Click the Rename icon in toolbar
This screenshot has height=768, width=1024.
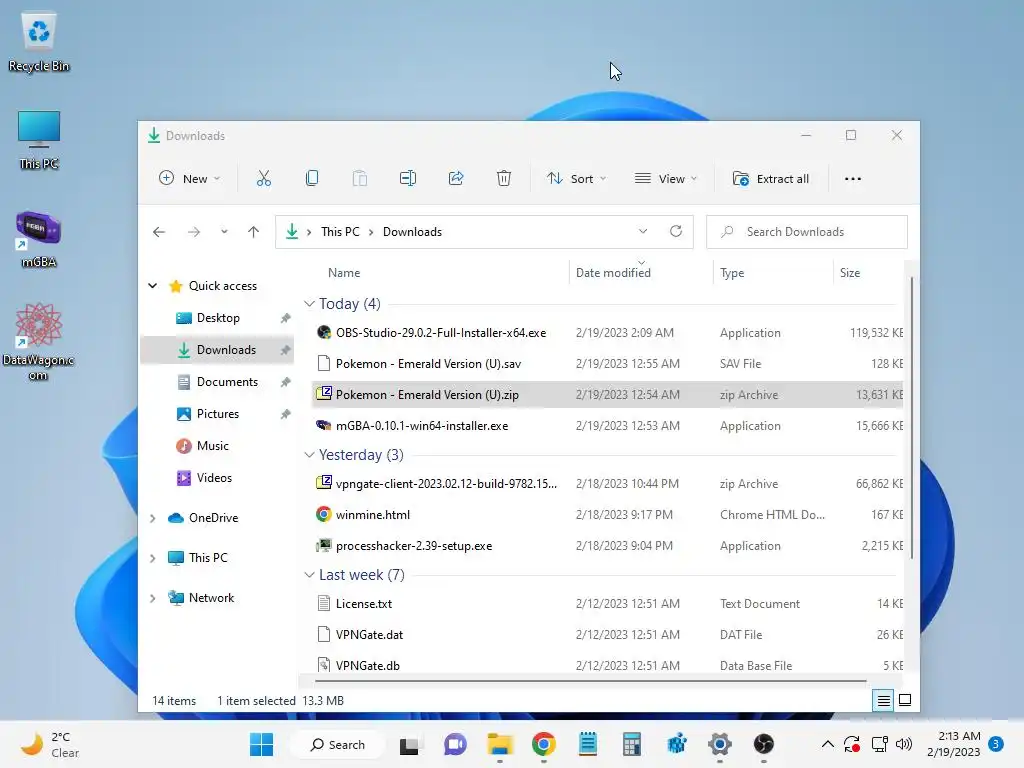tap(408, 178)
